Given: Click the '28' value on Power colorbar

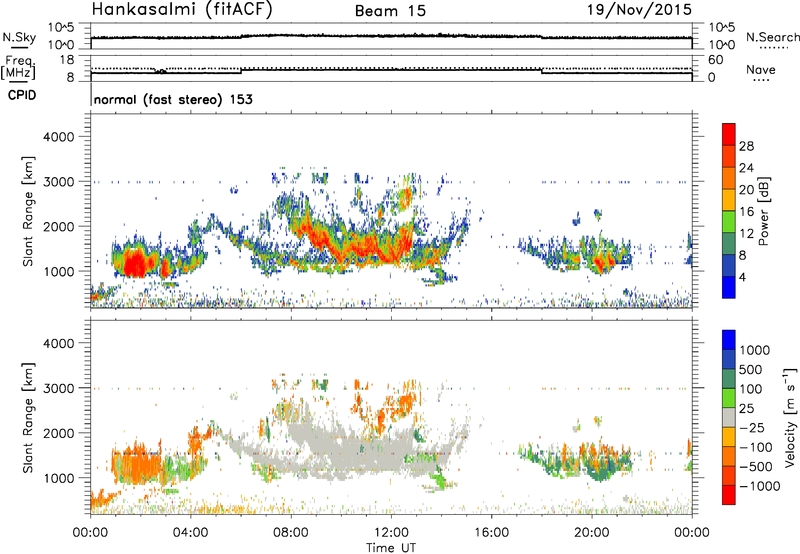Looking at the screenshot, I should pos(746,146).
